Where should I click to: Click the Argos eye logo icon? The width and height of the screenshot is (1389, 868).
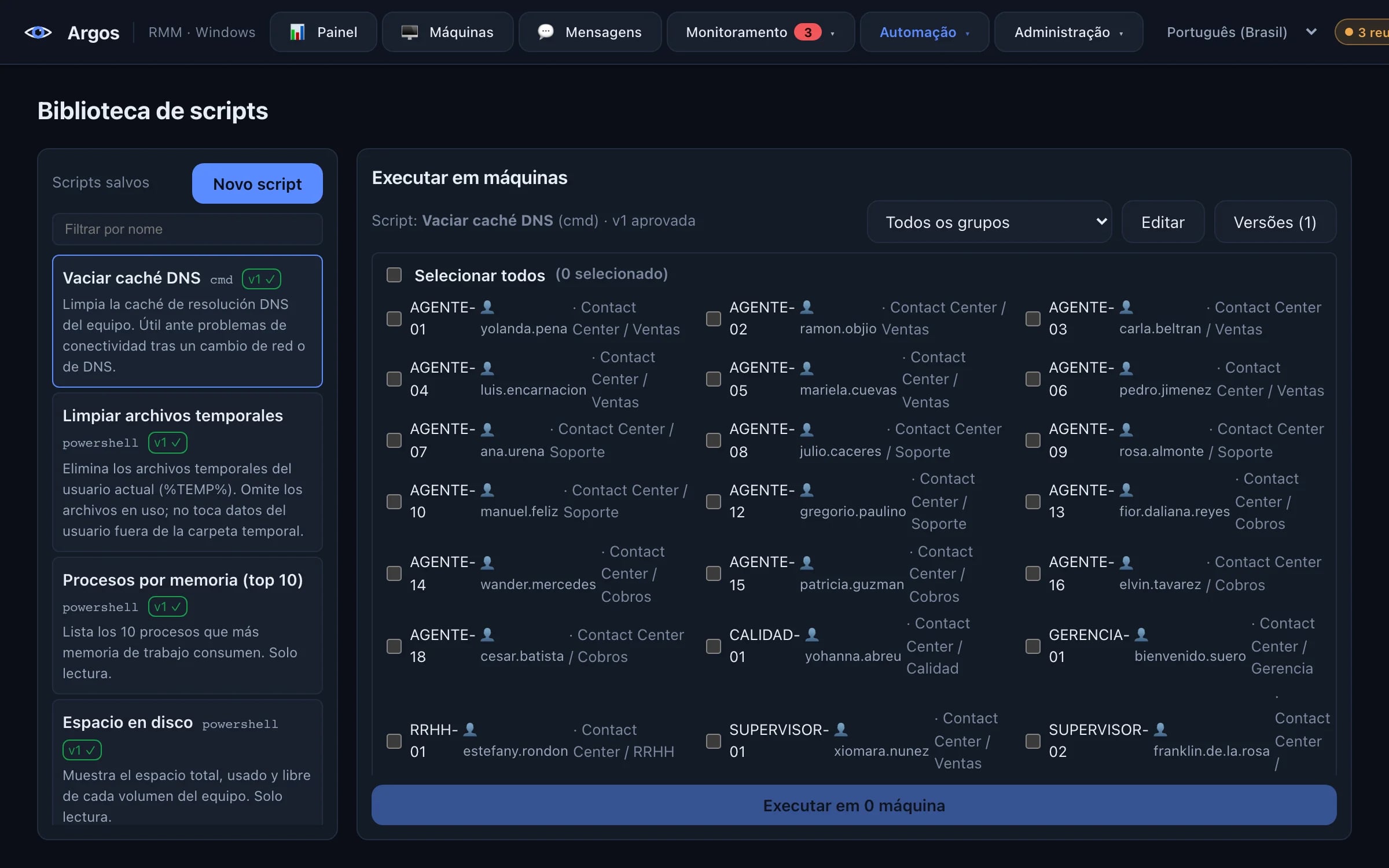point(38,32)
